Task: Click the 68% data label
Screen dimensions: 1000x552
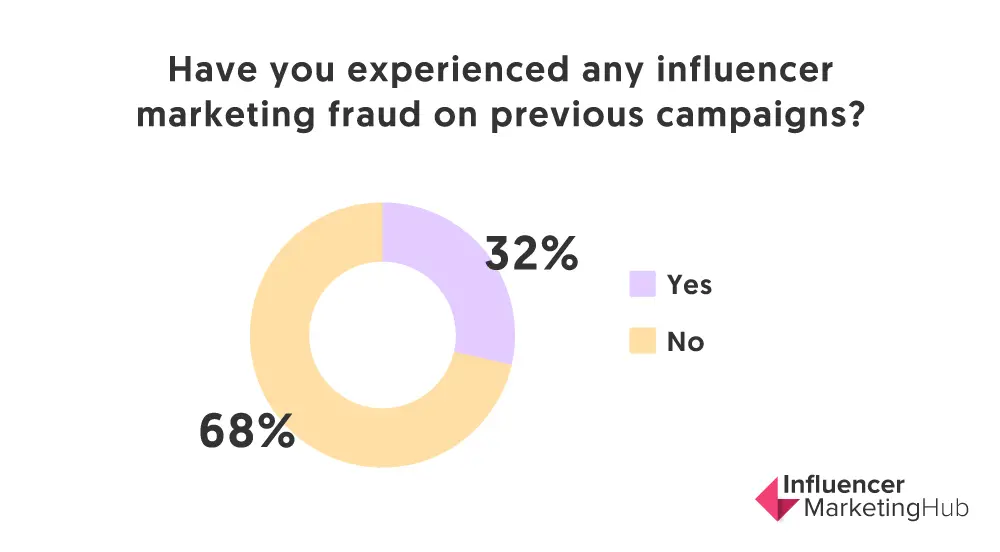Action: 246,430
